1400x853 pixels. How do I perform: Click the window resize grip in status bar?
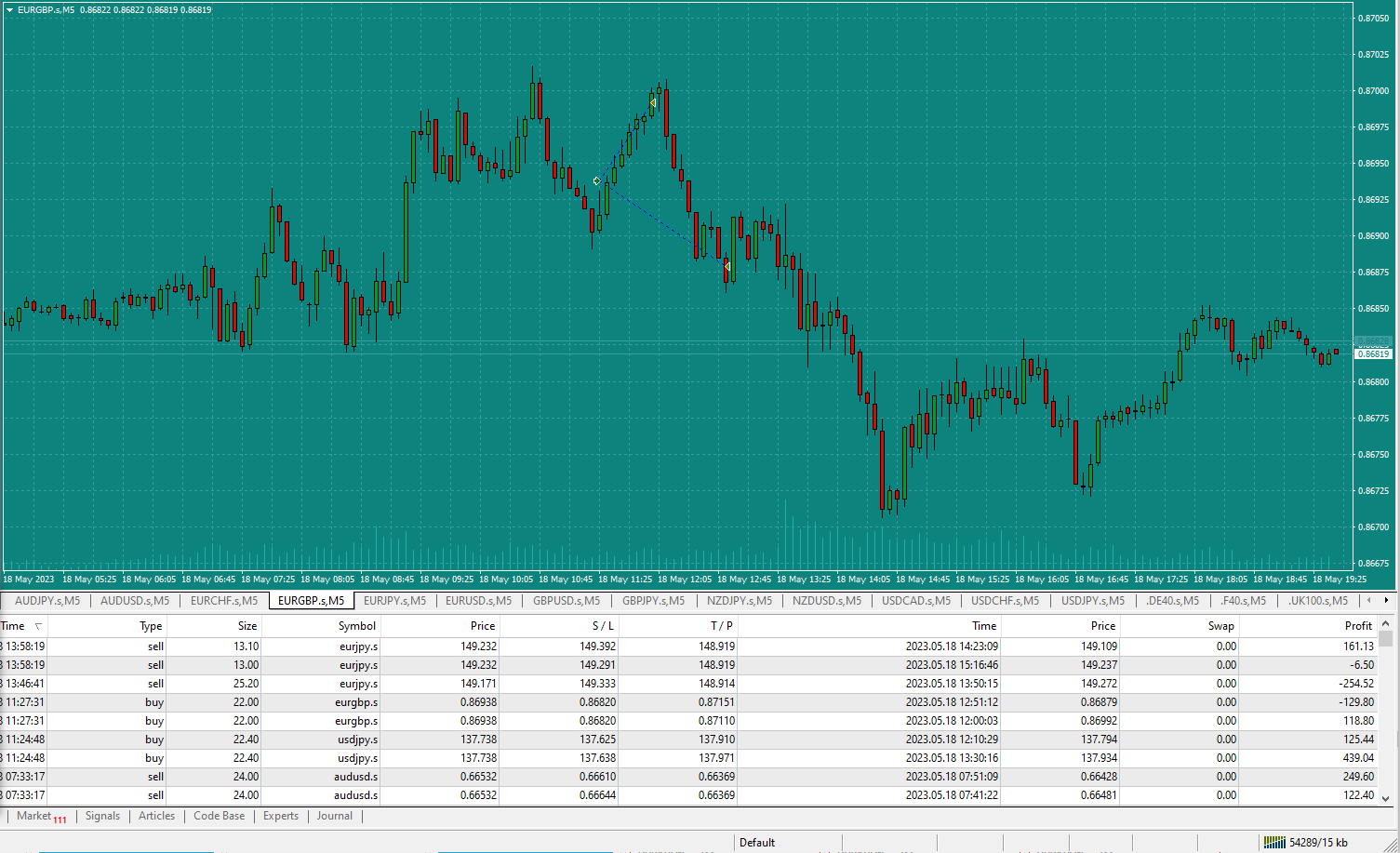click(1392, 845)
